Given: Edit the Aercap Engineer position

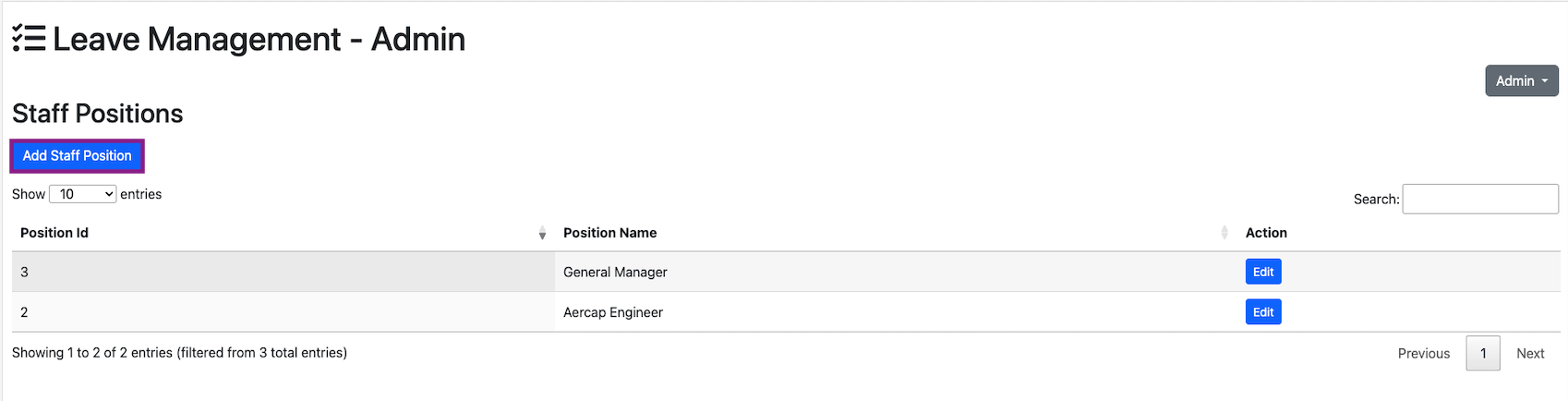Looking at the screenshot, I should click(1262, 312).
